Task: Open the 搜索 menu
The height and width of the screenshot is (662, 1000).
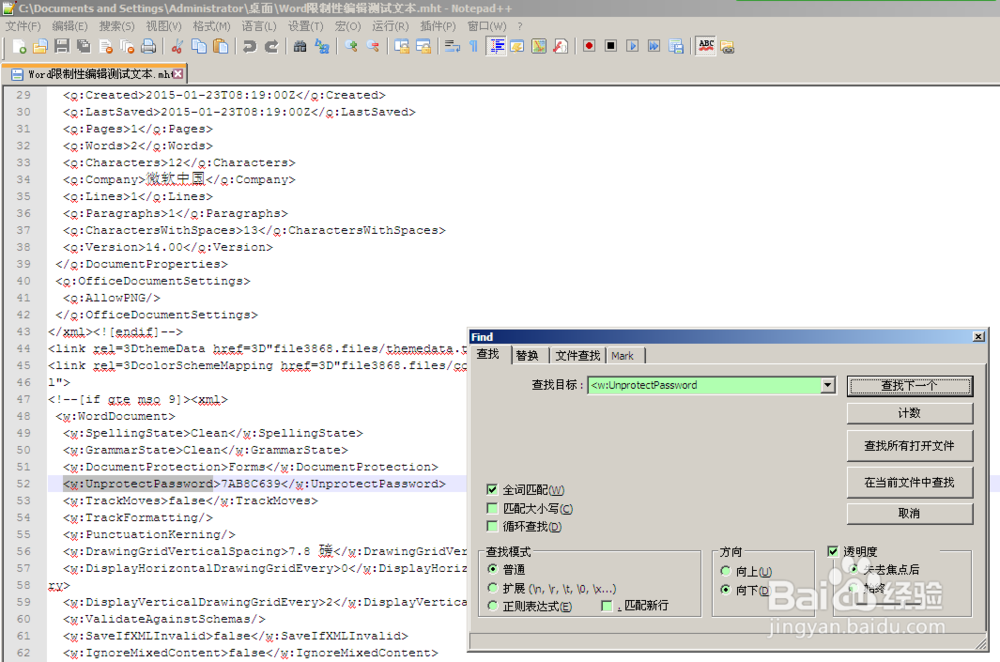Action: tap(117, 26)
